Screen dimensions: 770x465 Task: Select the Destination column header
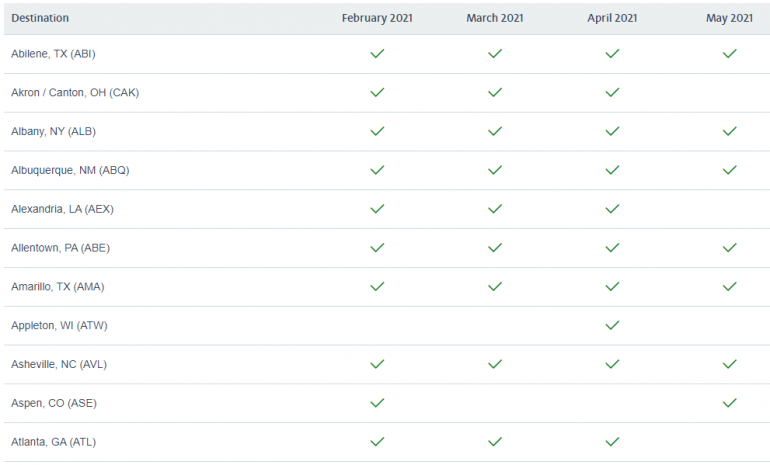(39, 18)
